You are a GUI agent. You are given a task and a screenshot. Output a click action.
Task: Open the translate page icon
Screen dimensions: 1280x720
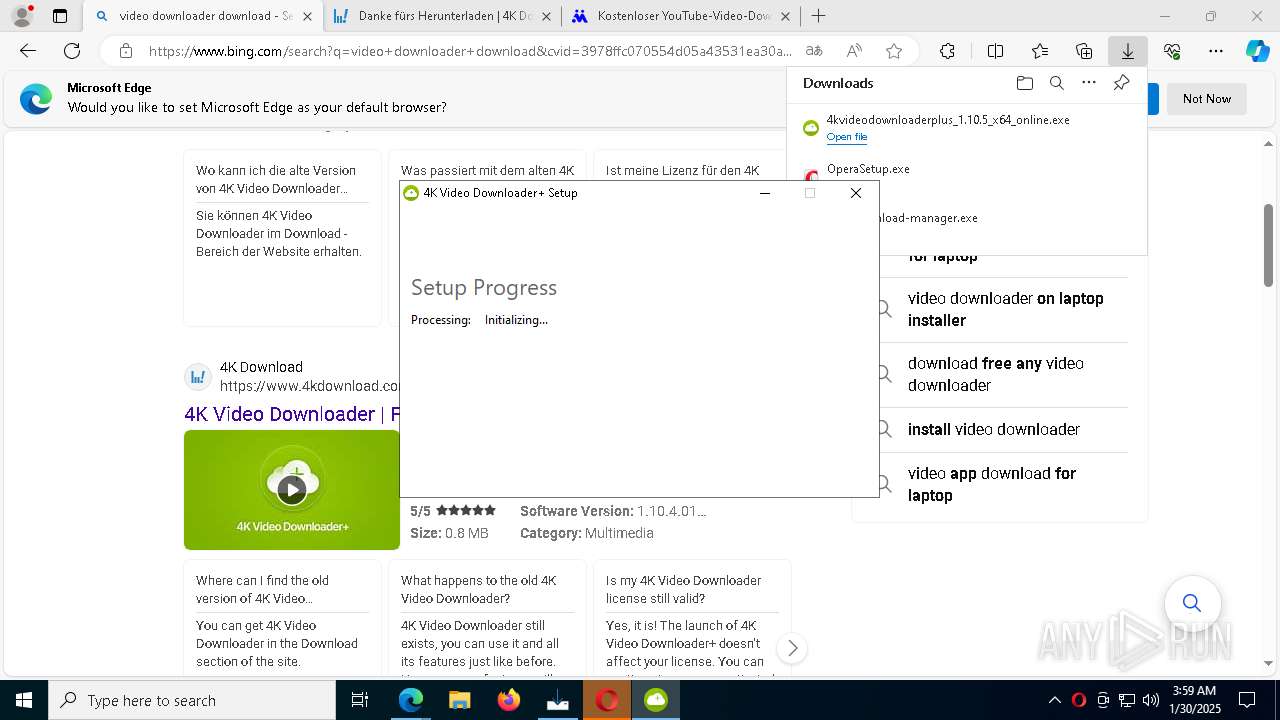click(814, 51)
